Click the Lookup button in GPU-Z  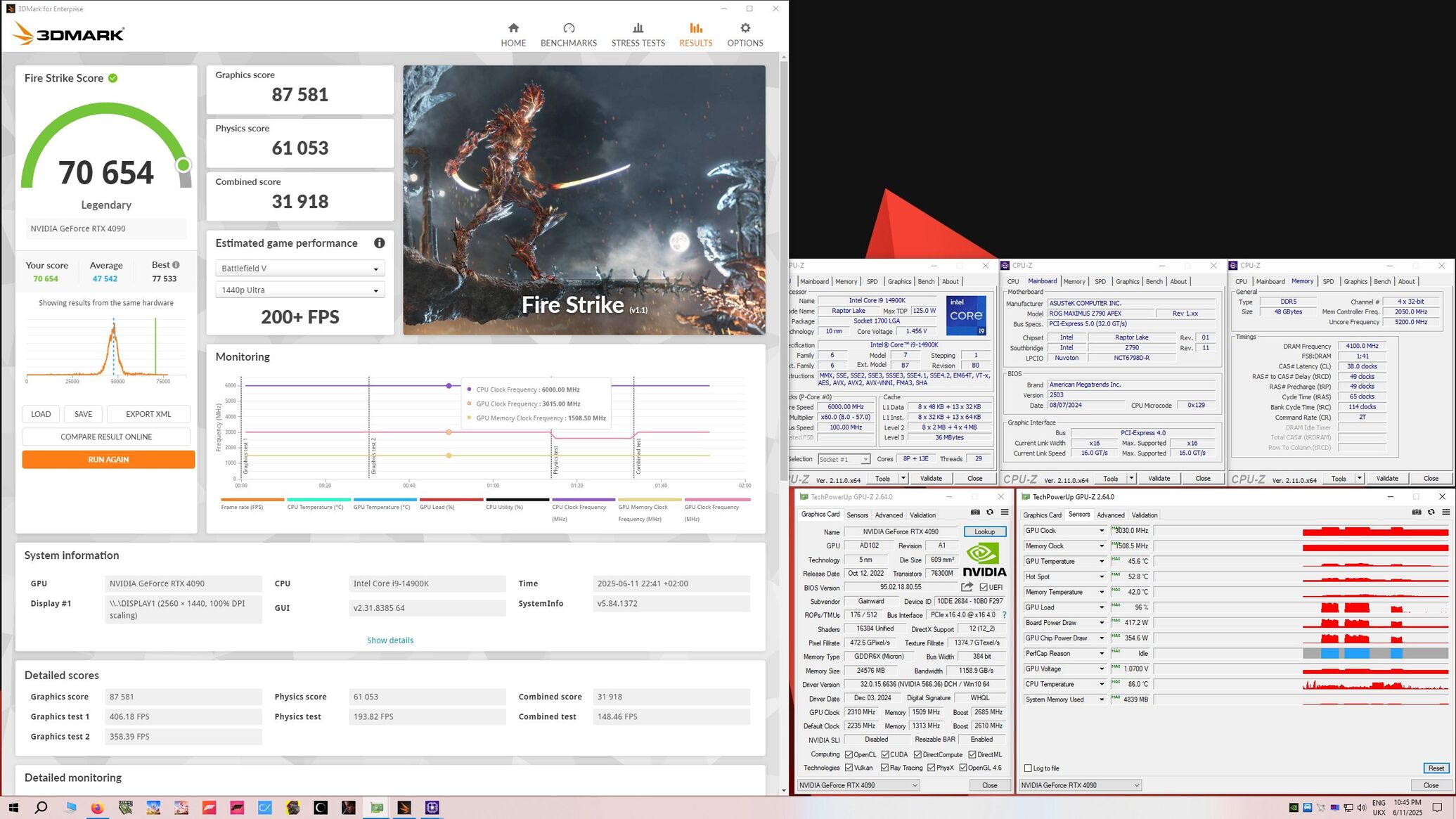click(984, 532)
